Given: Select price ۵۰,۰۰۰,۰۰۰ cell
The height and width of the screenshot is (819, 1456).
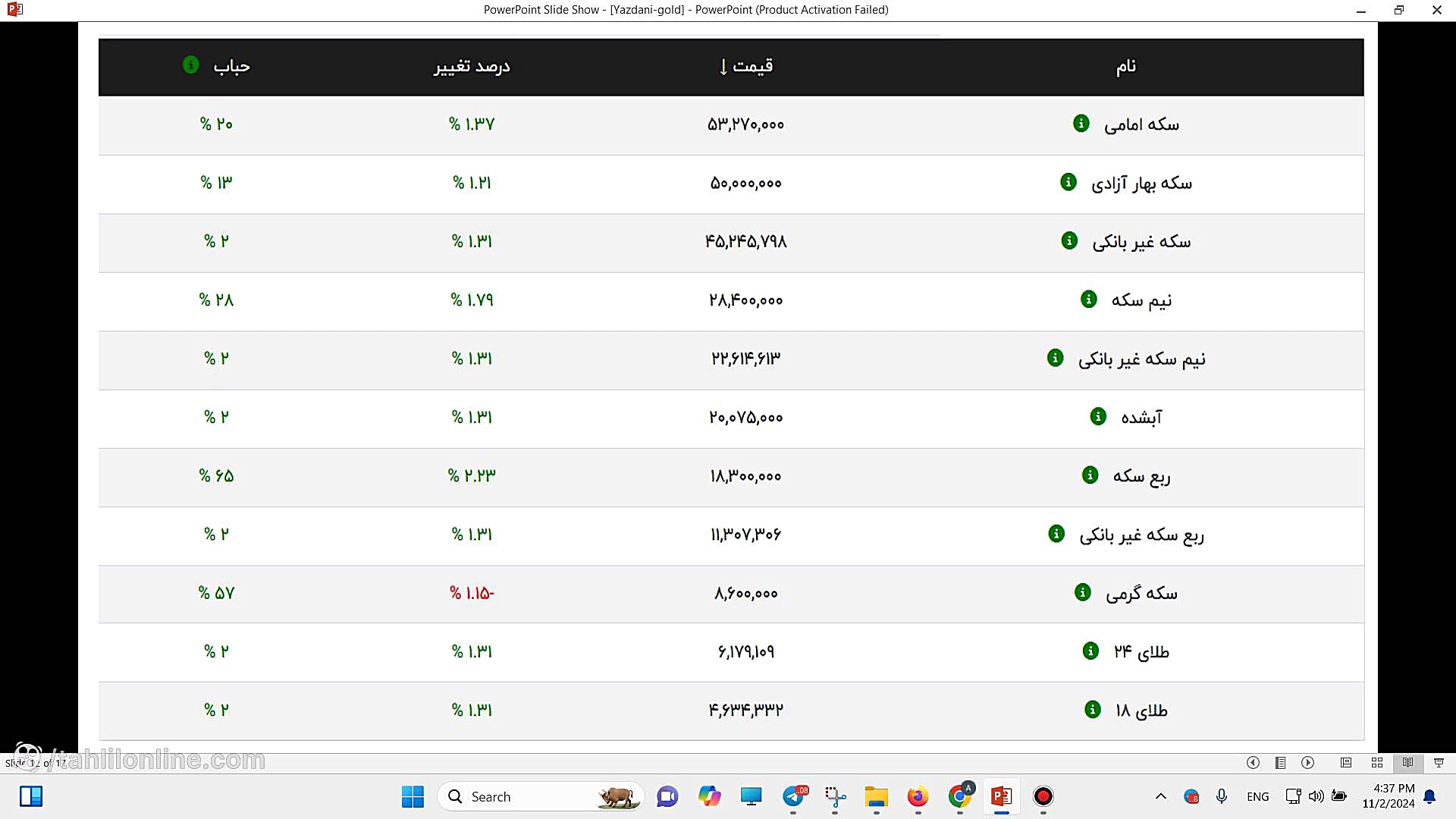Looking at the screenshot, I should [746, 183].
